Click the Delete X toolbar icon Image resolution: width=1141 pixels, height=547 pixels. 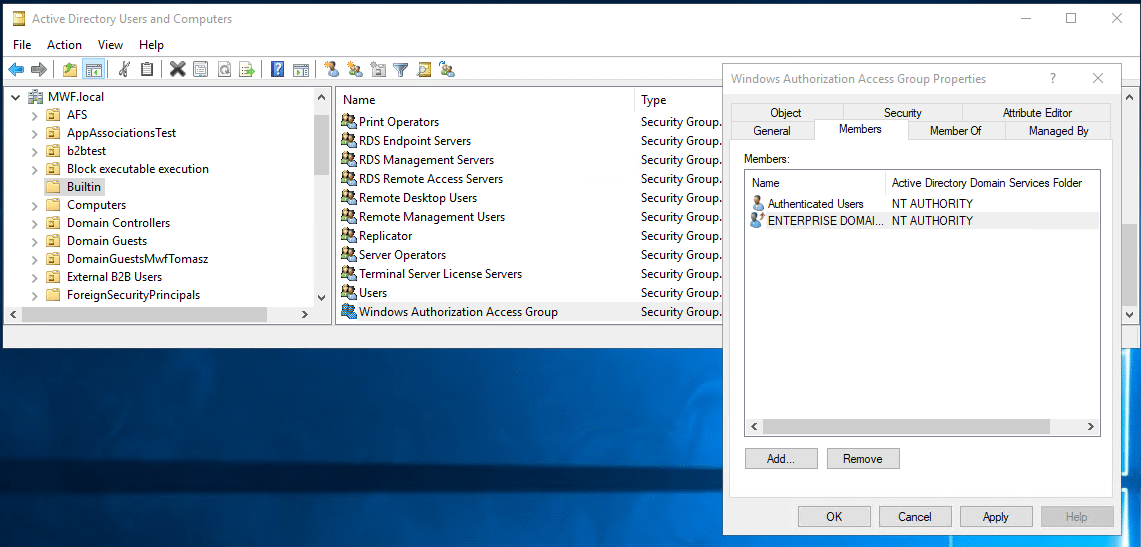point(177,69)
